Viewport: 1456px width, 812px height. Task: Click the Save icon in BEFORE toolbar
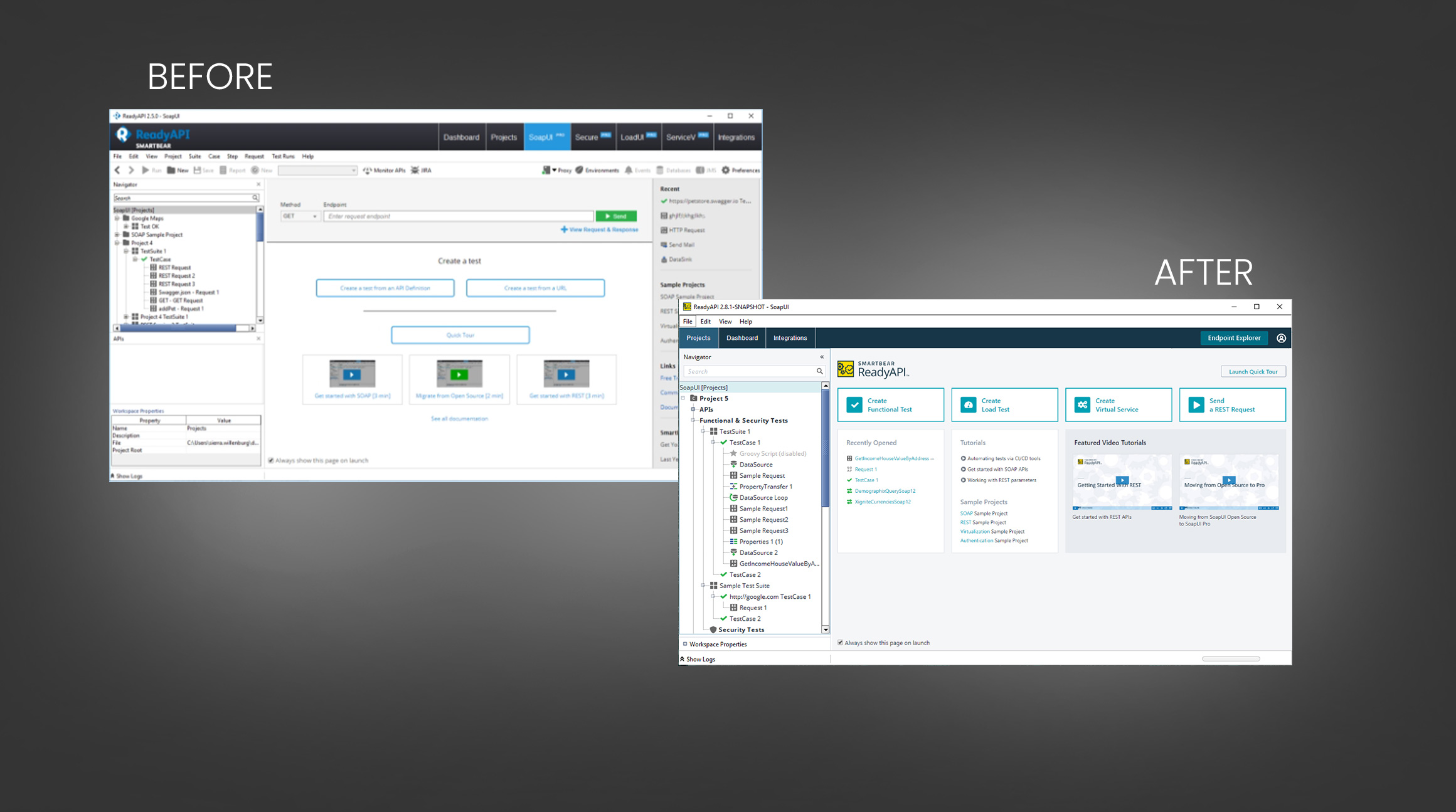(197, 170)
